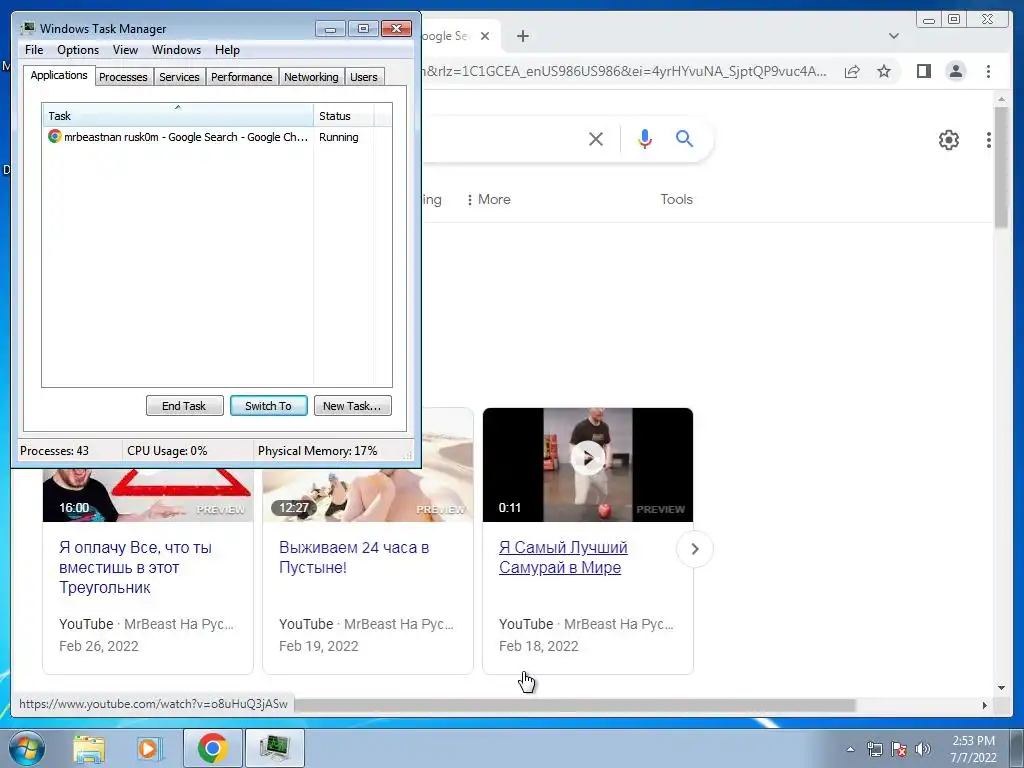Switch to the Services tab
This screenshot has height=768, width=1024.
pos(179,77)
